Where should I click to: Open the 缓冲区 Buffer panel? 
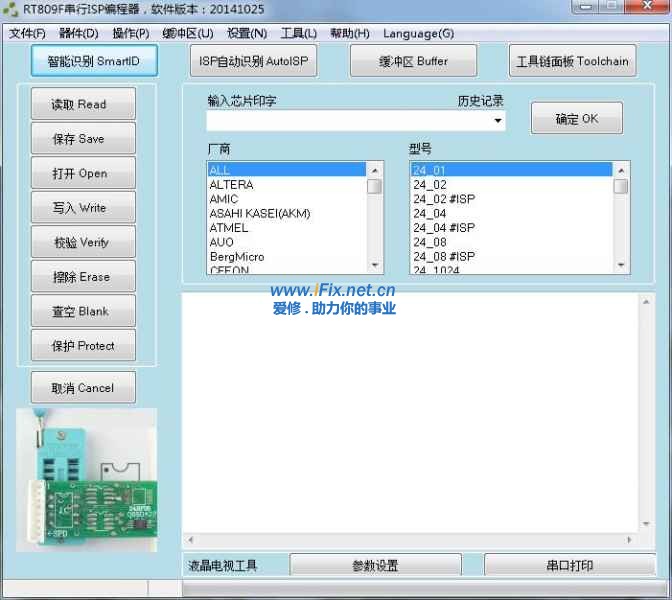[413, 61]
